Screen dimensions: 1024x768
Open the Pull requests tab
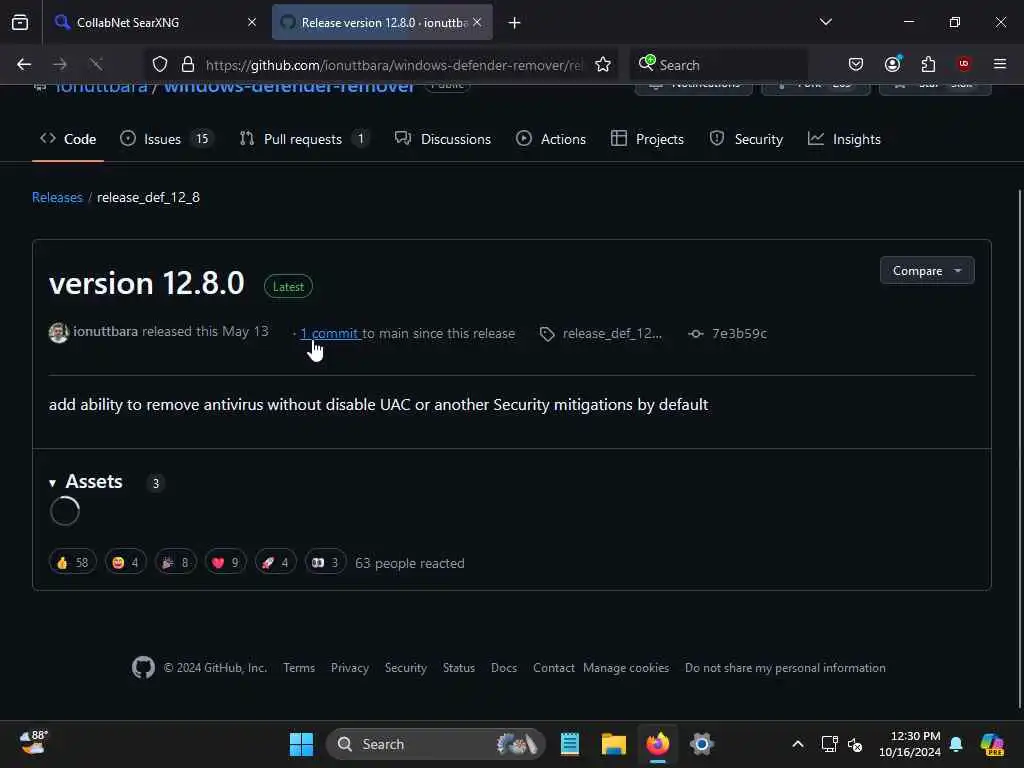[x=304, y=139]
